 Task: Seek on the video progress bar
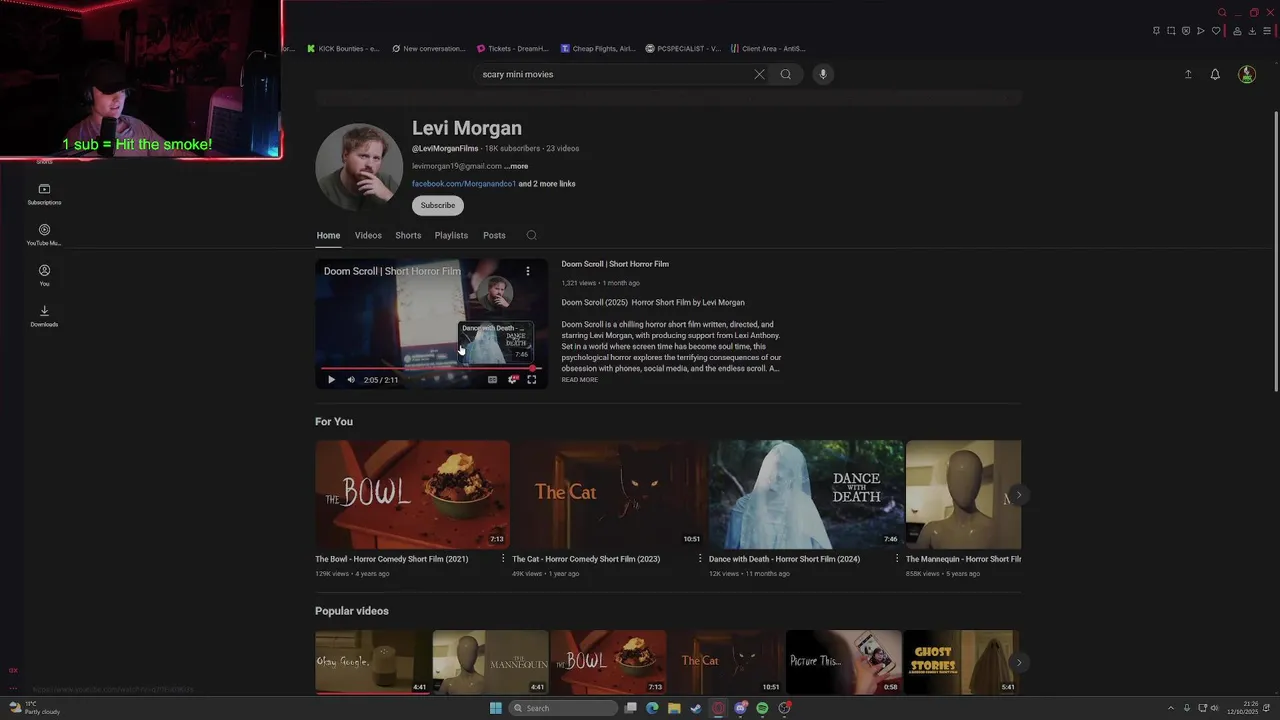click(x=431, y=369)
